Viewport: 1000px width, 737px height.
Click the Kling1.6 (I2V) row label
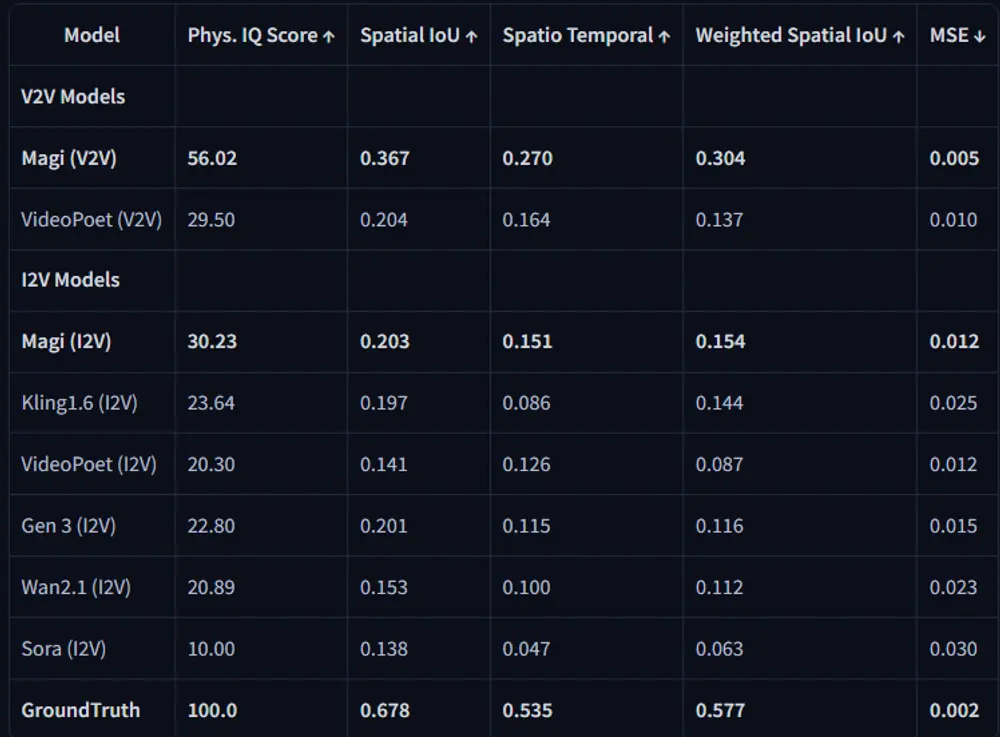click(x=80, y=403)
